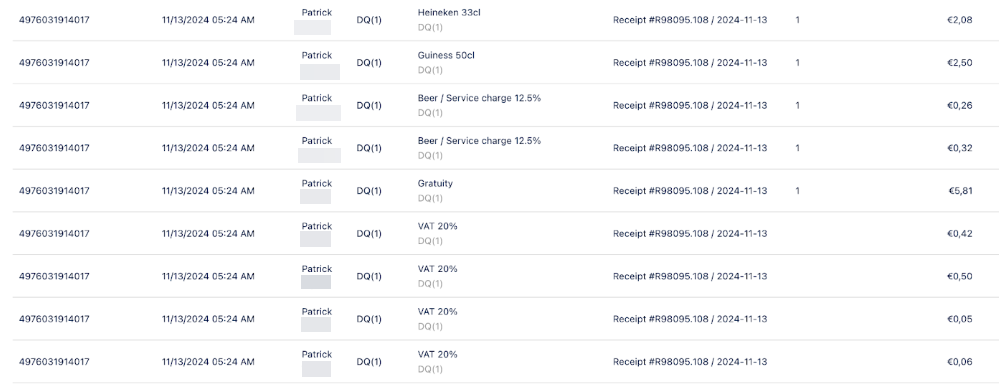Click Beer / Service charge label for €0,26
The image size is (999, 387).
tap(479, 98)
